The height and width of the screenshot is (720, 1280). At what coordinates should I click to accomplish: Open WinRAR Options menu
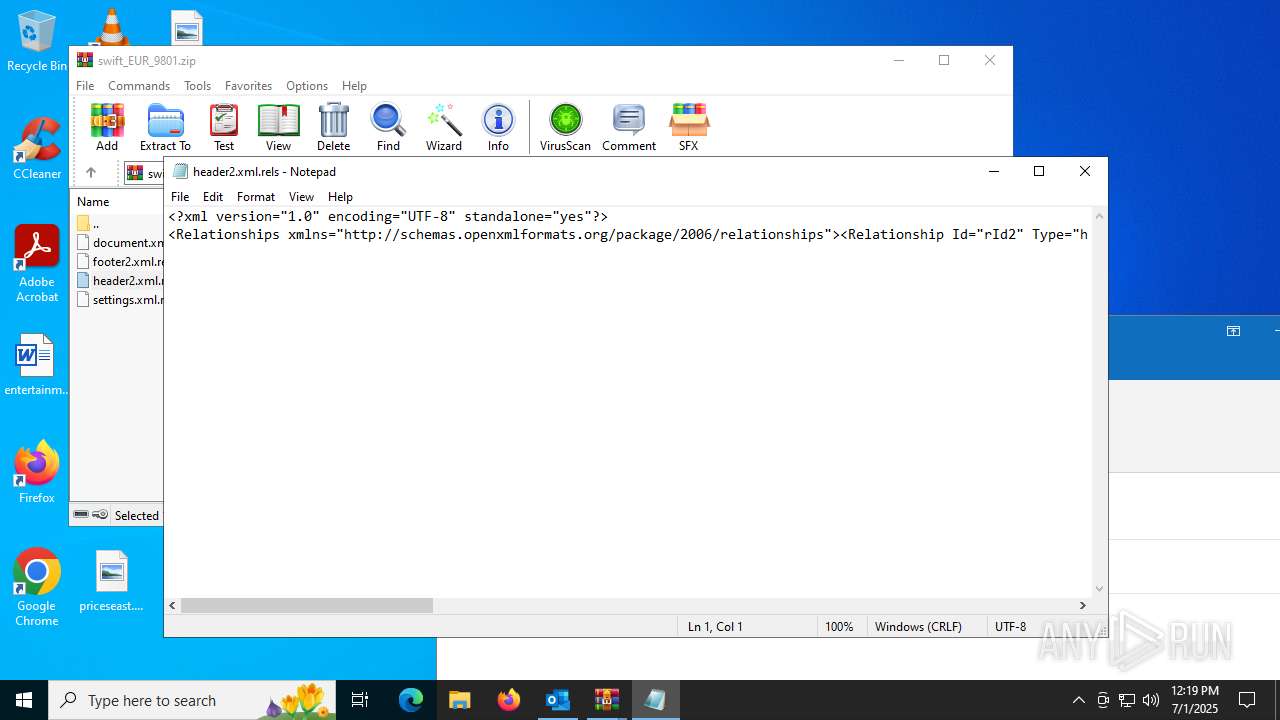point(307,86)
